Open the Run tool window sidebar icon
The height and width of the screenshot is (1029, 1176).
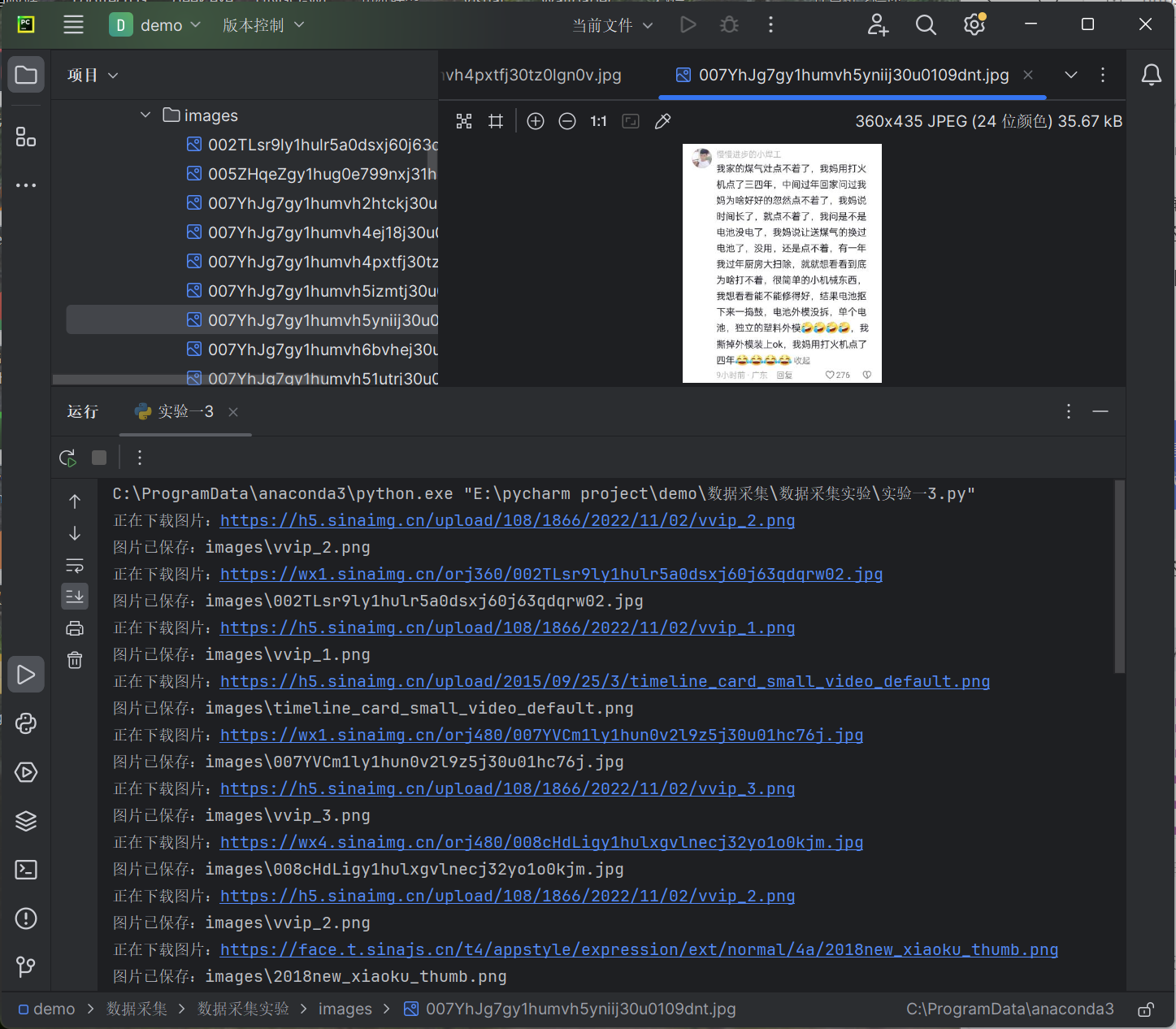click(26, 675)
